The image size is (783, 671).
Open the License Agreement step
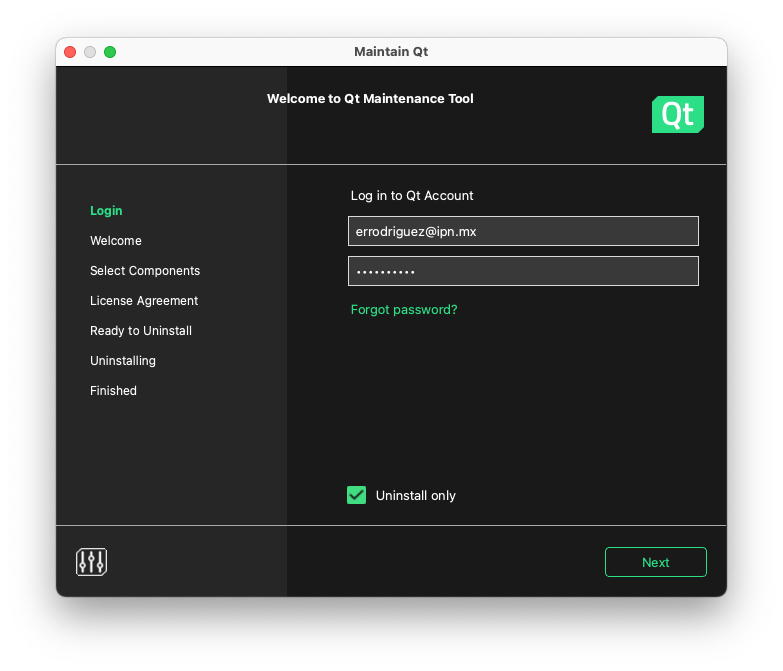pos(144,301)
